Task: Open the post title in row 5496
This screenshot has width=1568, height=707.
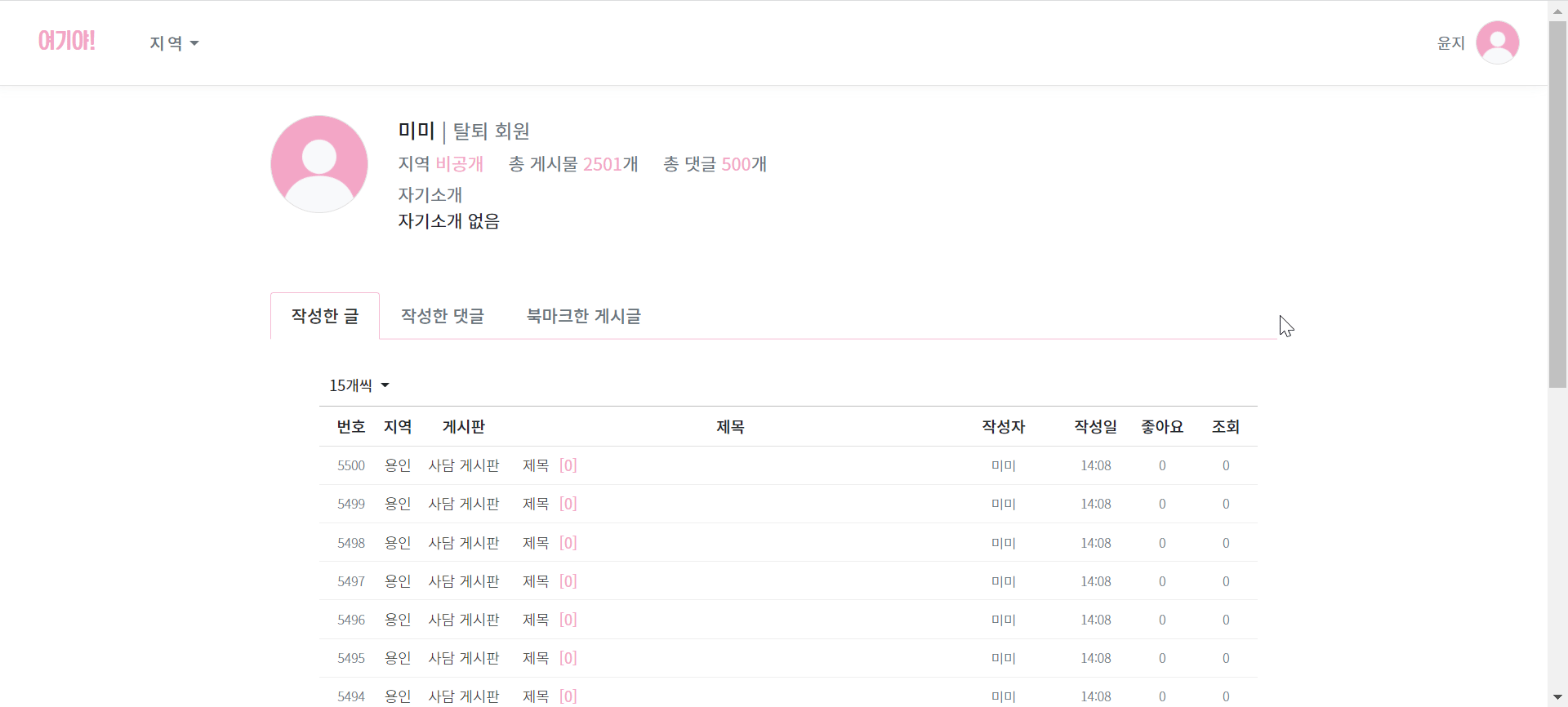Action: [x=536, y=620]
